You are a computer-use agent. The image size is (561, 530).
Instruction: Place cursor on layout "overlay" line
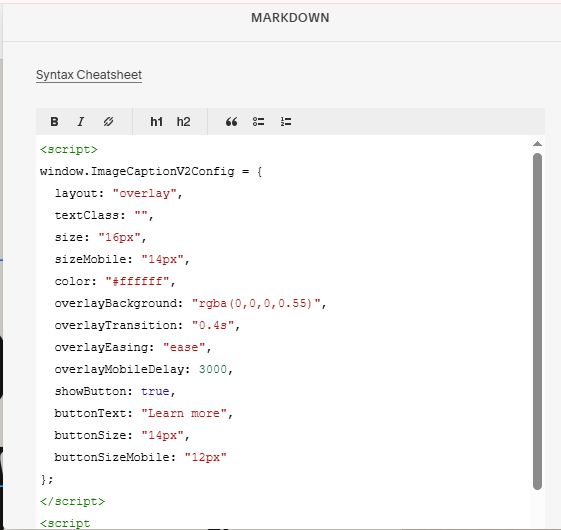pos(118,193)
